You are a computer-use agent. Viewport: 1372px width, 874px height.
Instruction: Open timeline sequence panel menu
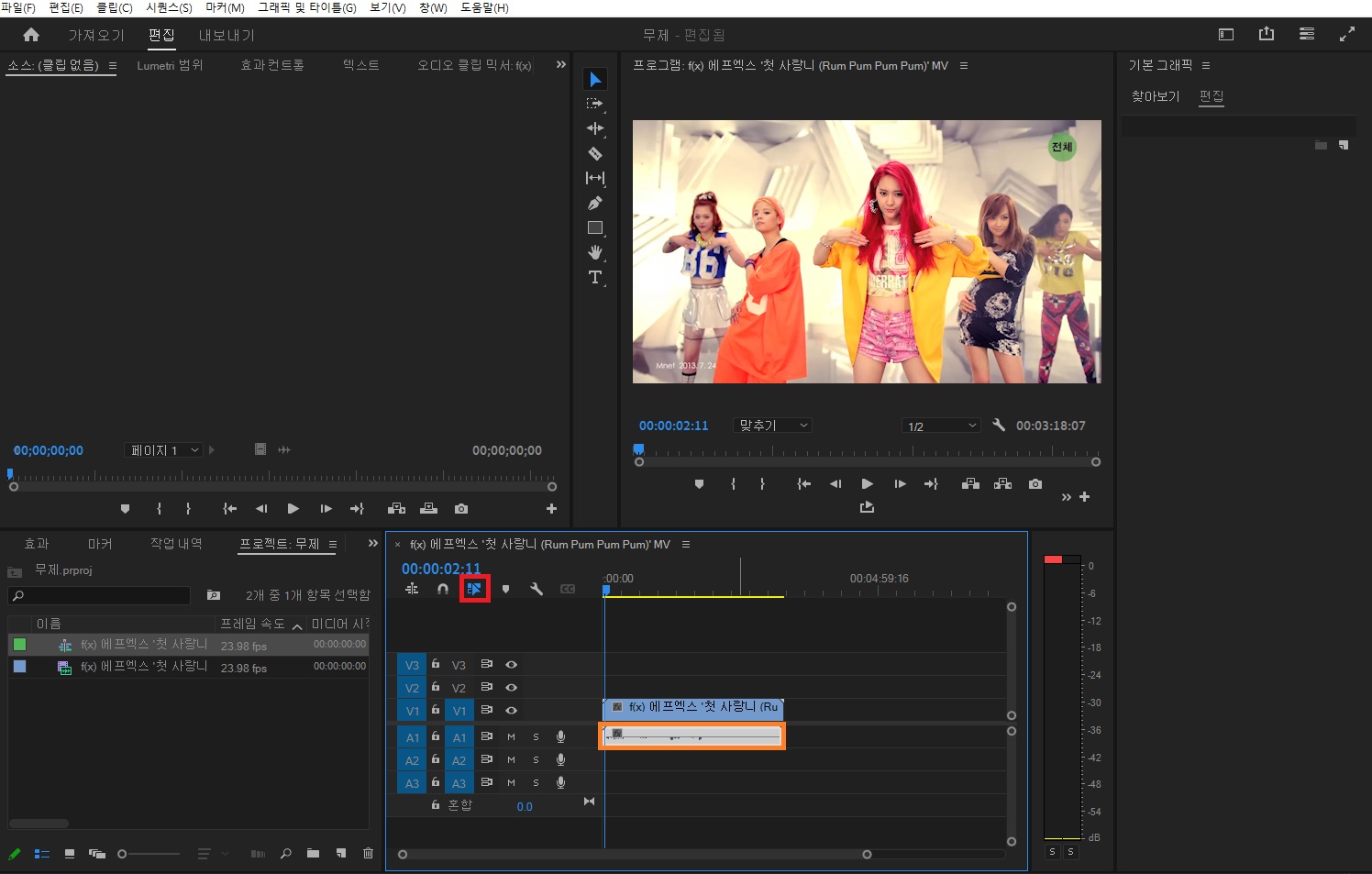click(685, 545)
